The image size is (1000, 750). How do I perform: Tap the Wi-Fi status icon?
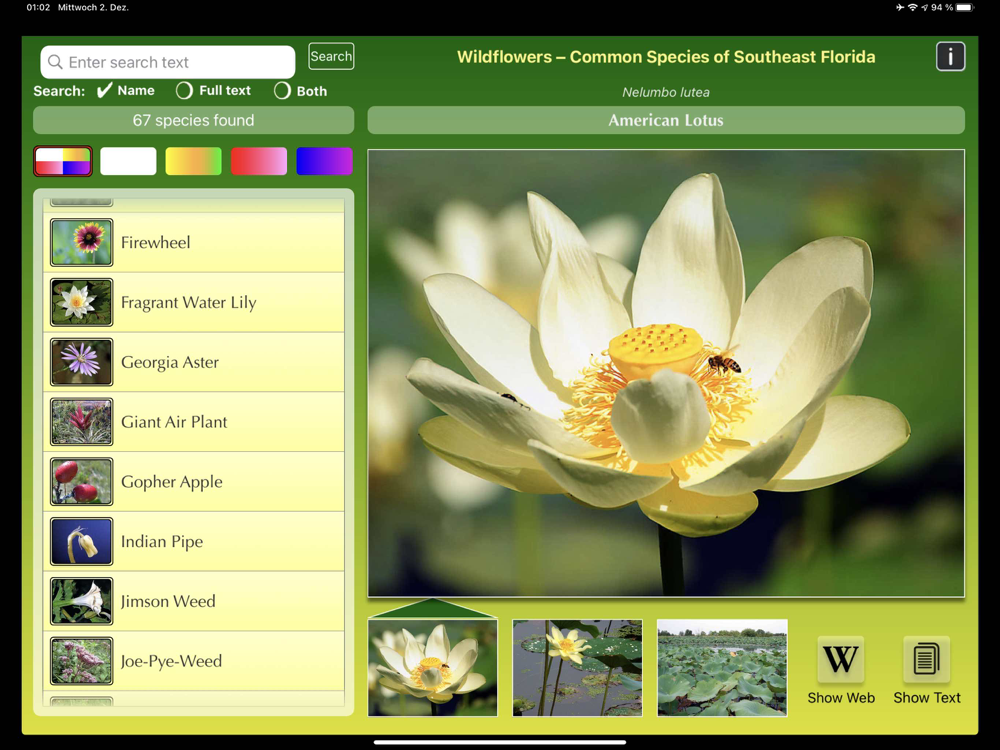pyautogui.click(x=913, y=8)
